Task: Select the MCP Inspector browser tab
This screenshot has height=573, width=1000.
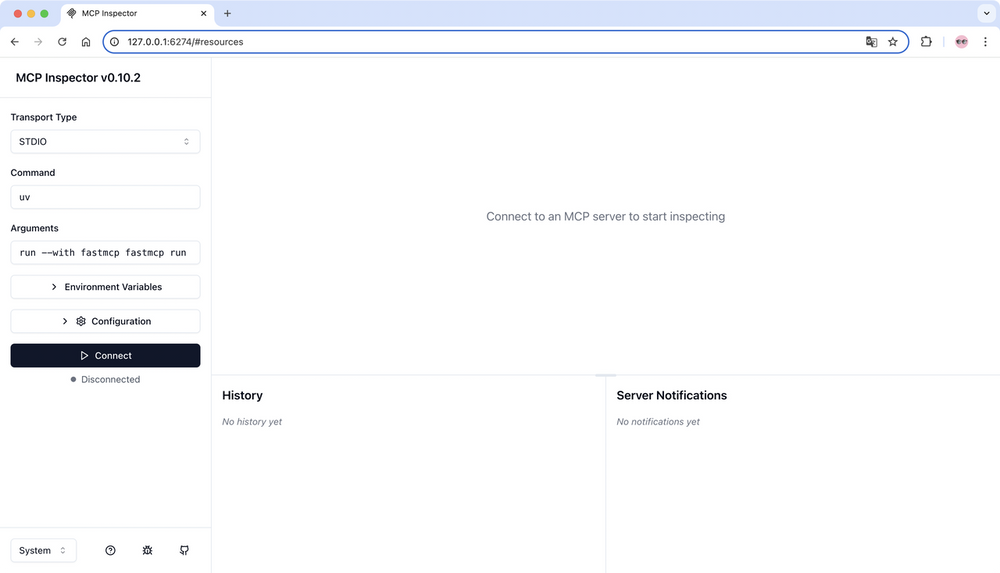Action: [135, 14]
